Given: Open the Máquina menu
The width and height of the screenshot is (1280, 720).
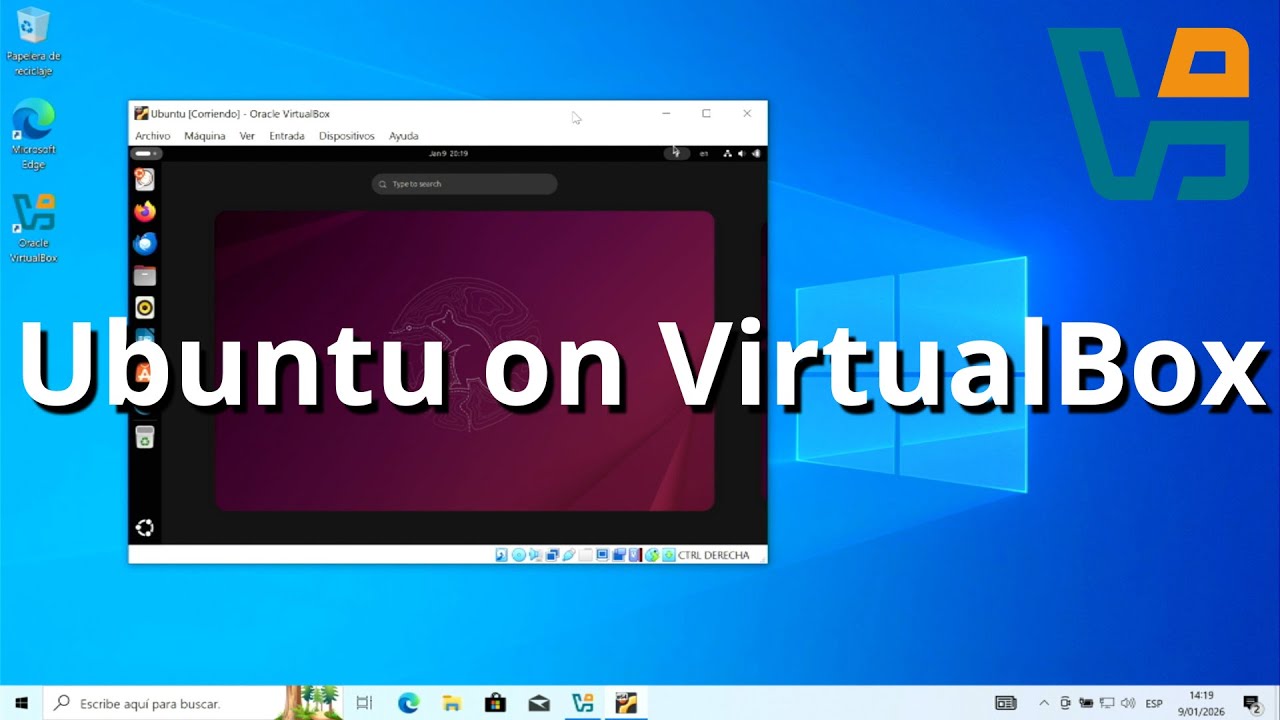Looking at the screenshot, I should click(205, 136).
